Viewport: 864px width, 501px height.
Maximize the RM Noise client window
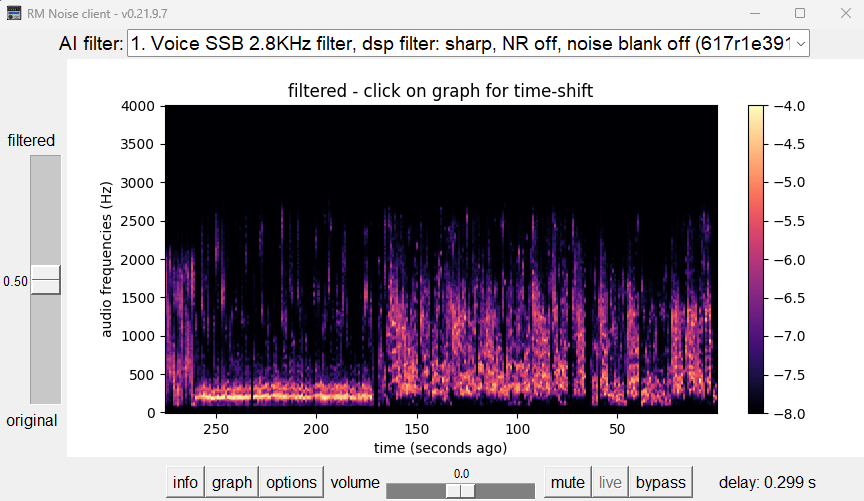click(x=800, y=13)
